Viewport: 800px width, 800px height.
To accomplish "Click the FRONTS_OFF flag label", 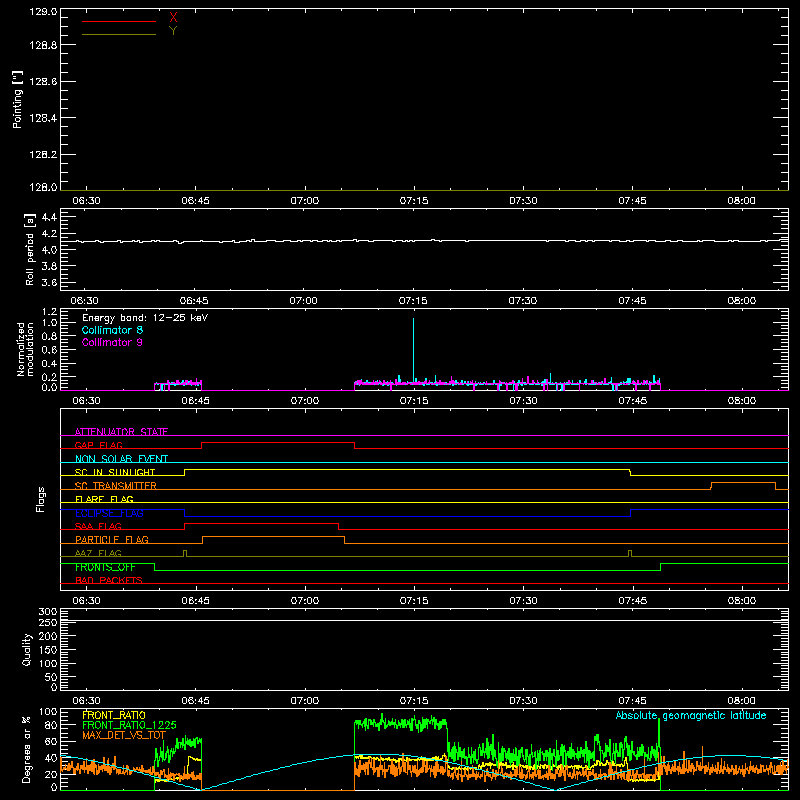I will 105,567.
